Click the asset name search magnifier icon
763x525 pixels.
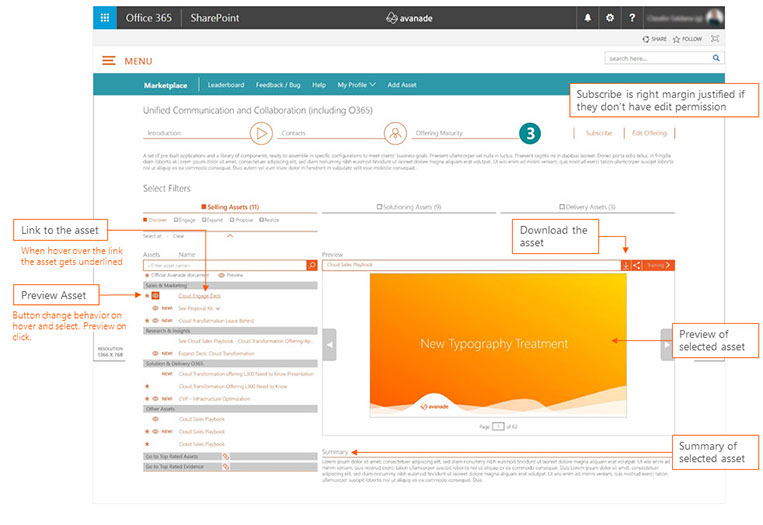coord(312,265)
